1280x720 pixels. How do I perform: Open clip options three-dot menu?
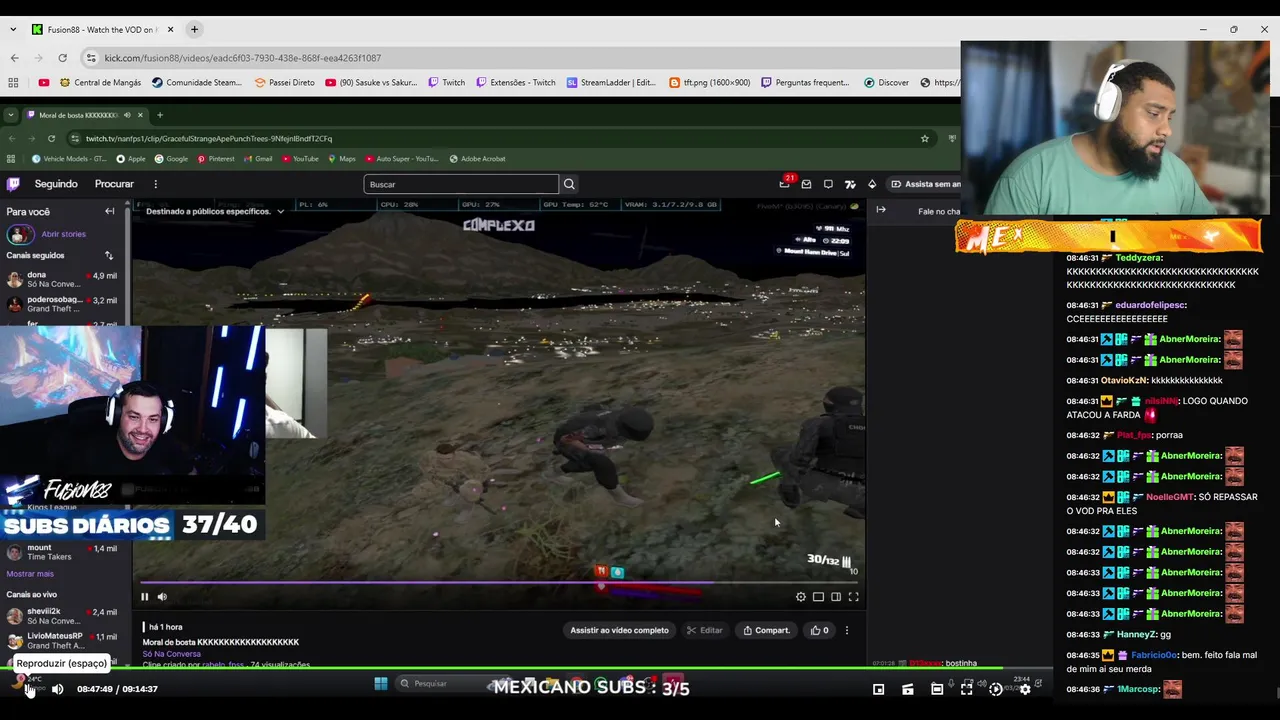point(846,630)
